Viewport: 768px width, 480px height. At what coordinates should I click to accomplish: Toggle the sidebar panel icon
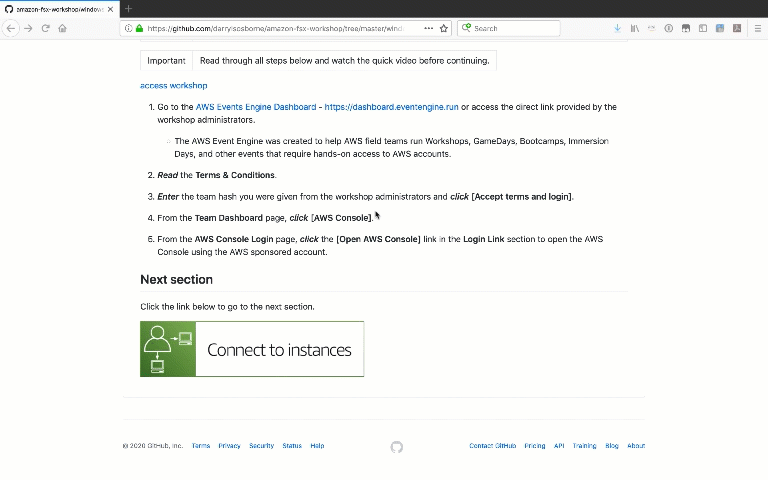[x=703, y=28]
